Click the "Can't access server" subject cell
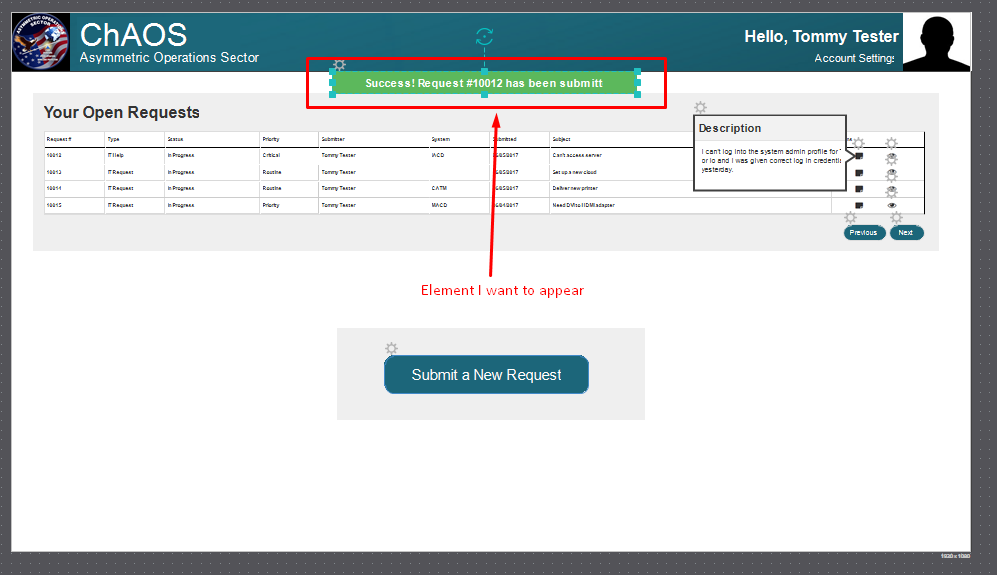 tap(578, 155)
